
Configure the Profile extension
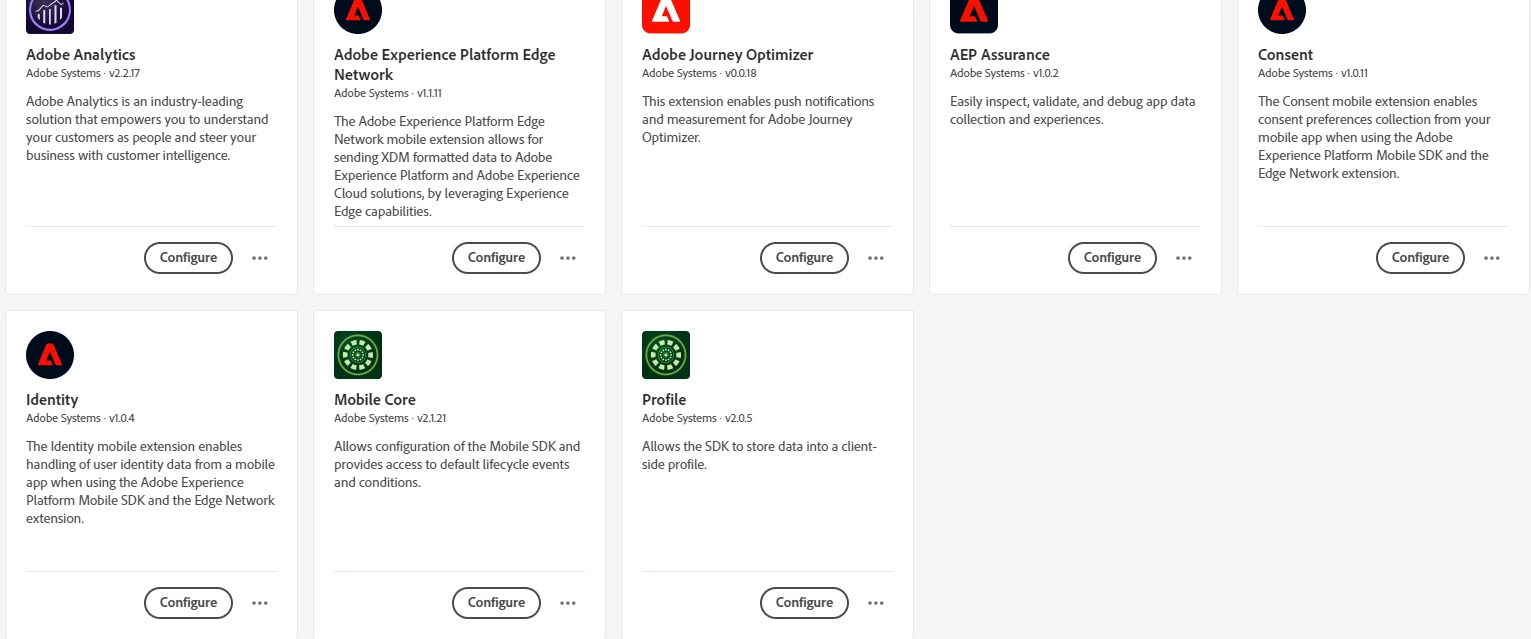804,603
